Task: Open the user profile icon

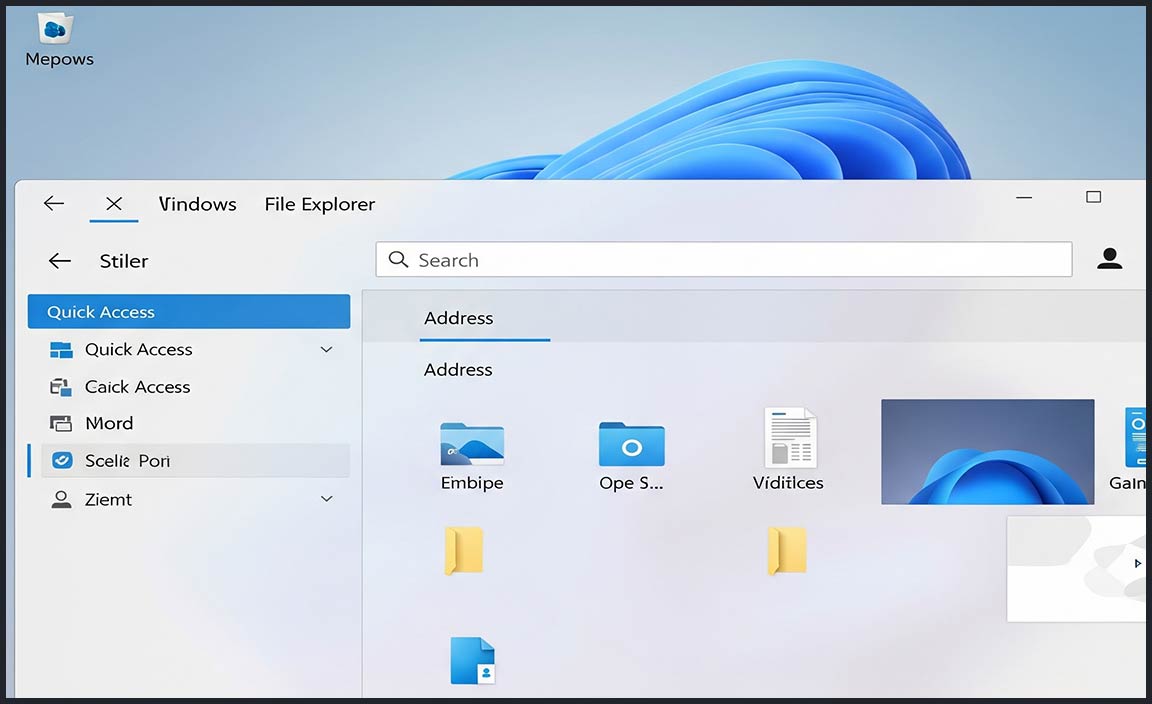Action: [1109, 260]
